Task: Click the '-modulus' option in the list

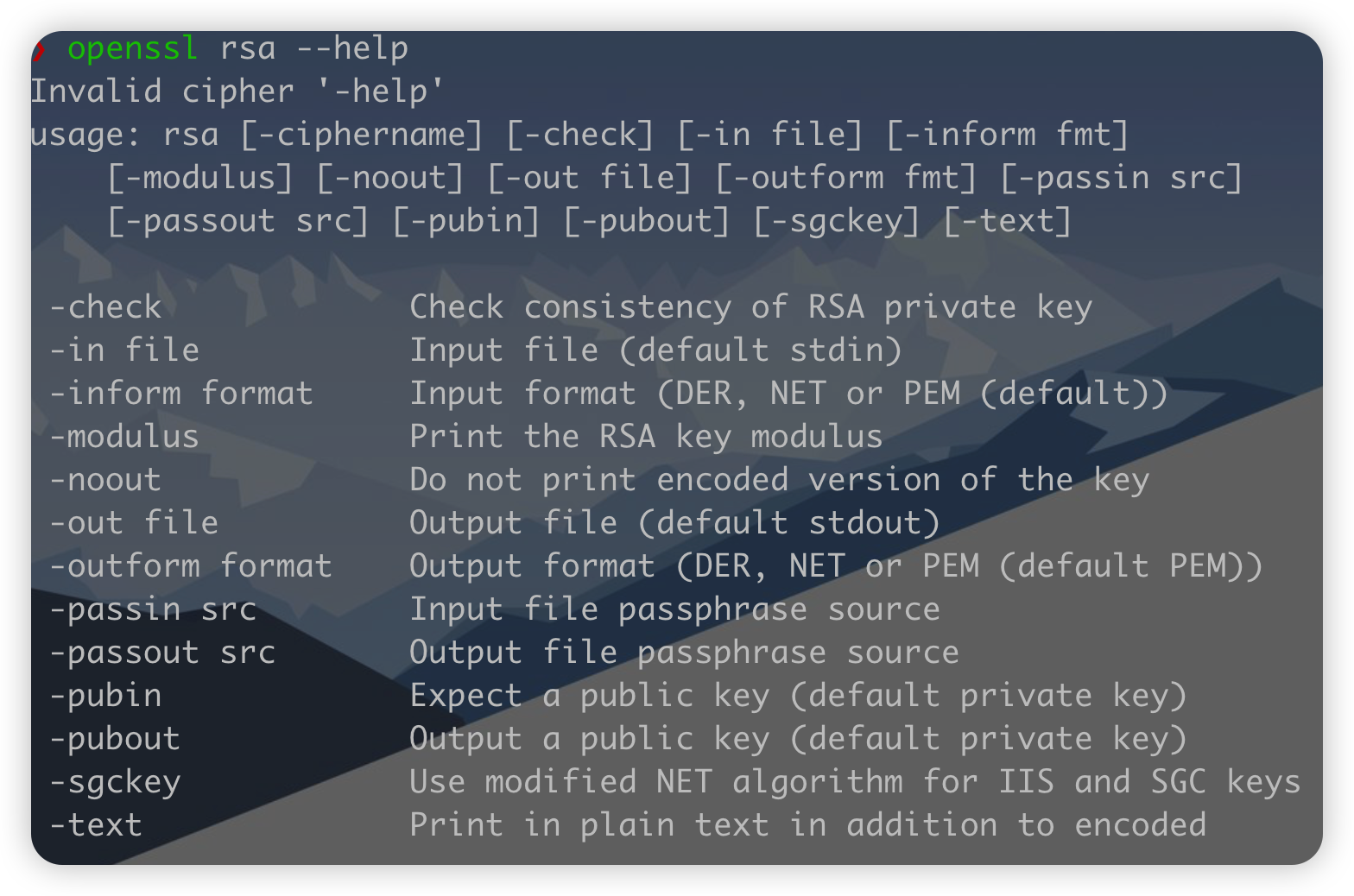Action: coord(124,437)
